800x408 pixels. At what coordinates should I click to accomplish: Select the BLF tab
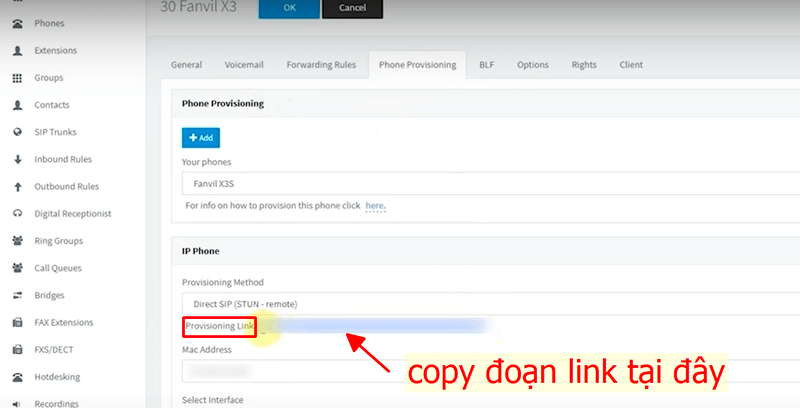(x=486, y=65)
